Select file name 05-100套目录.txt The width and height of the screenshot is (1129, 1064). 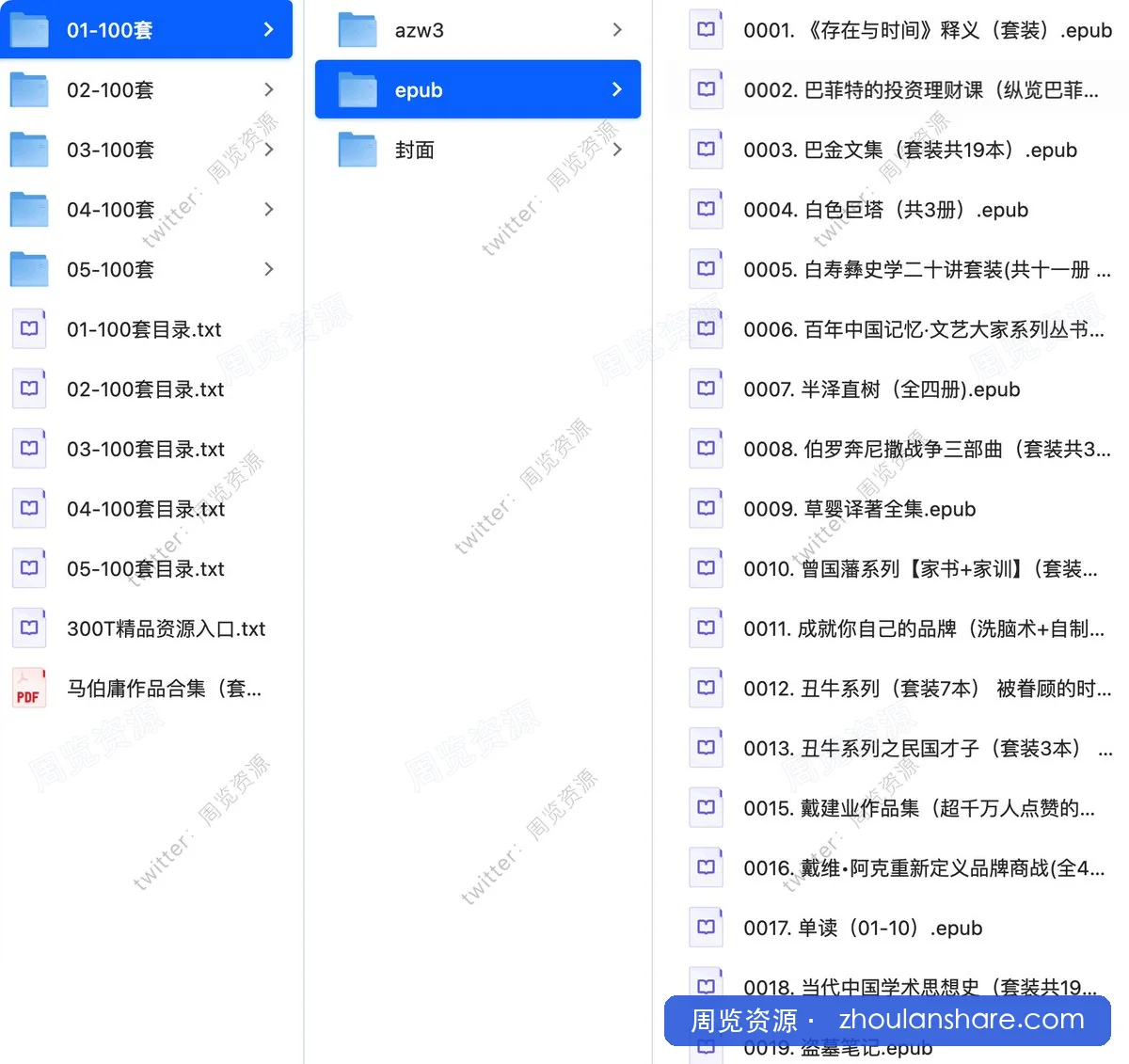(146, 568)
